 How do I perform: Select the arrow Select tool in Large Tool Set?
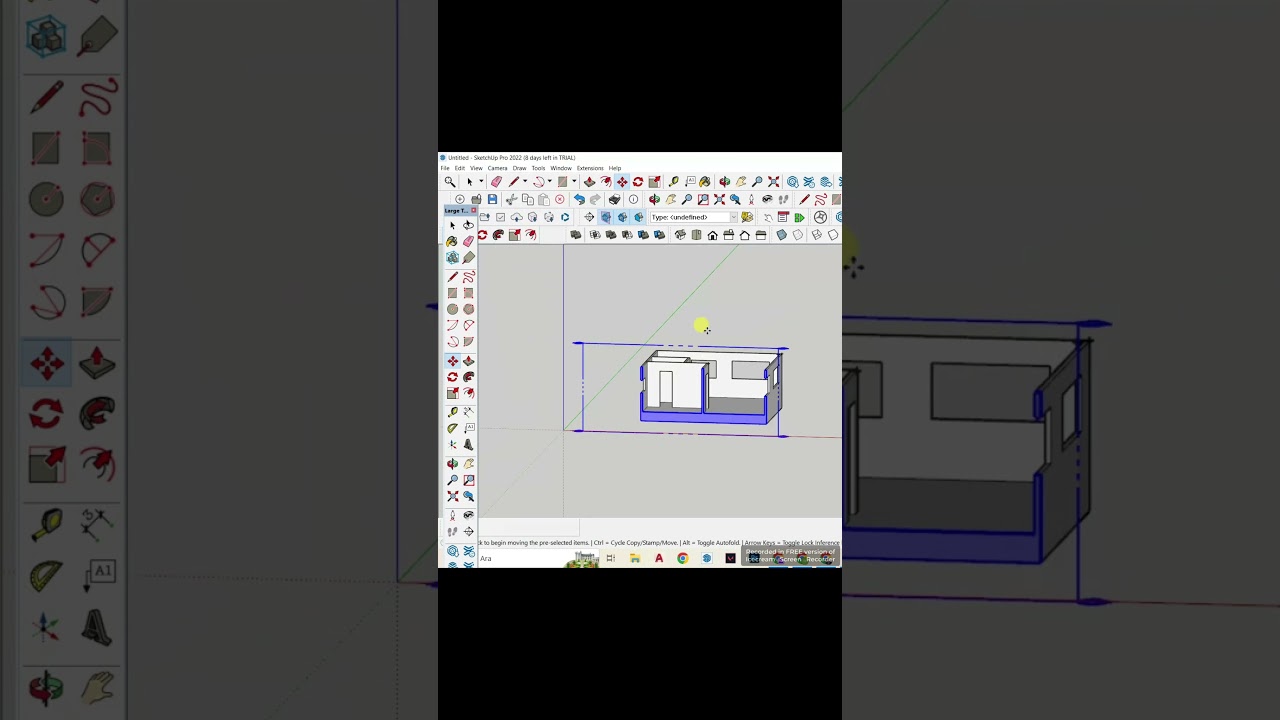452,225
